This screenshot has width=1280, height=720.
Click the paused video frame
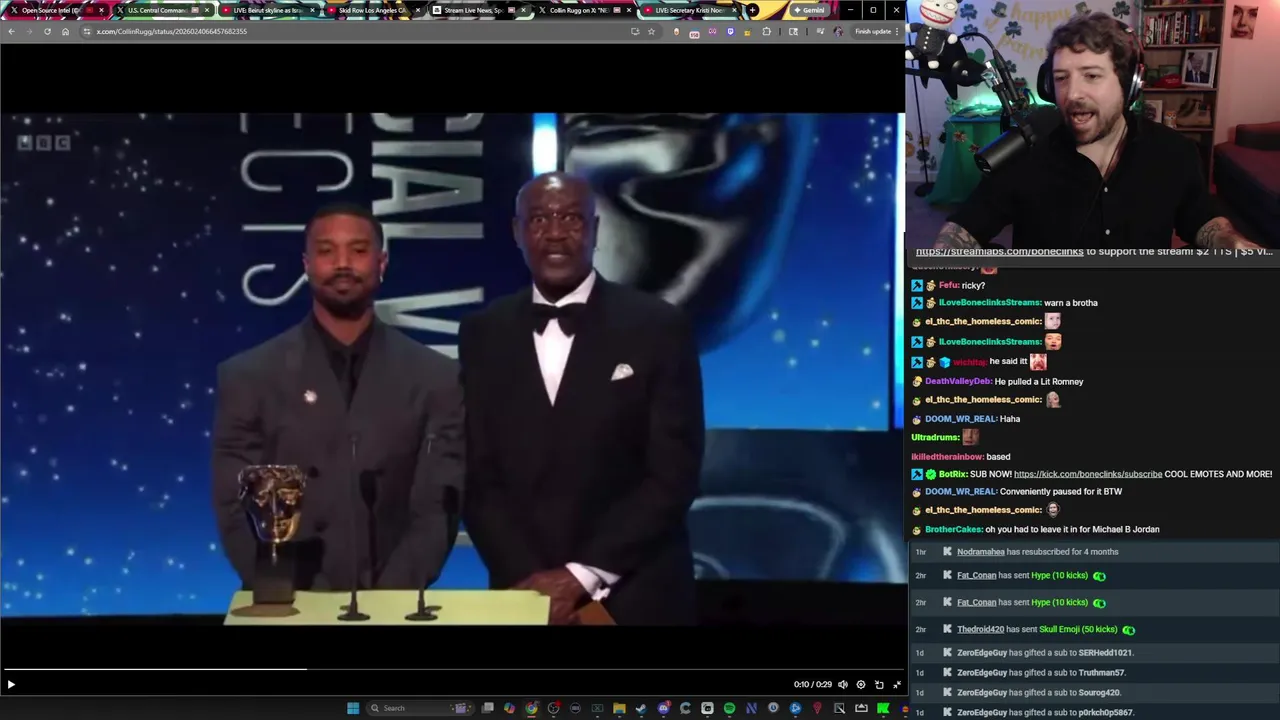[x=452, y=368]
